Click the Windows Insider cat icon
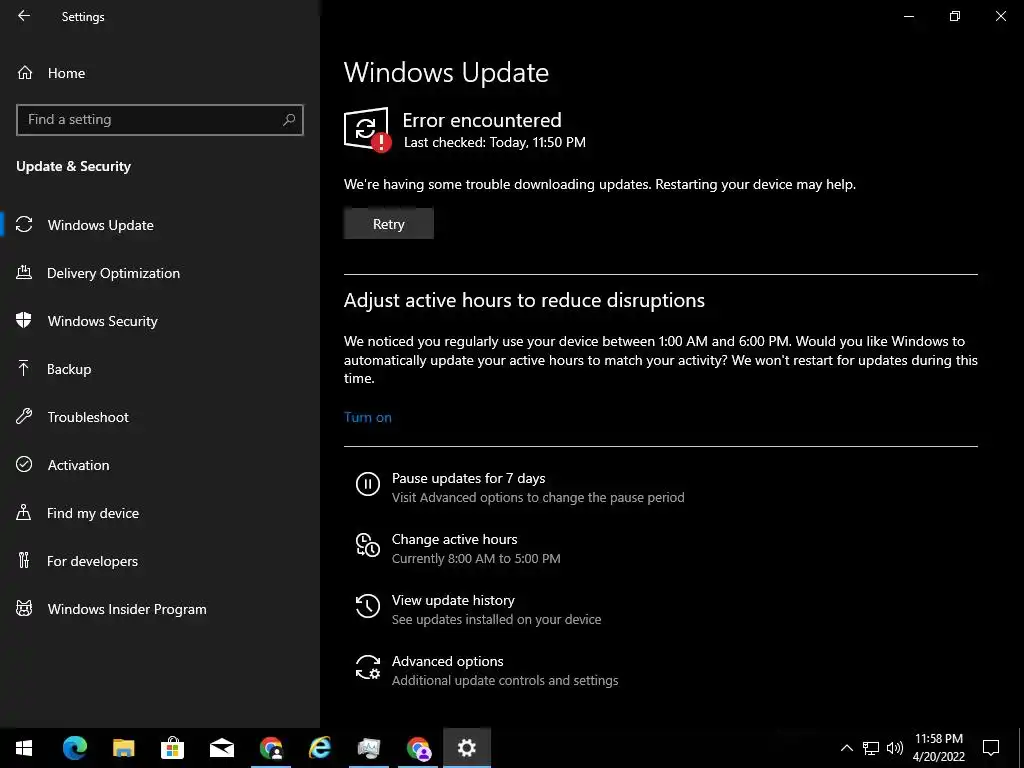Image resolution: width=1024 pixels, height=768 pixels. tap(24, 609)
